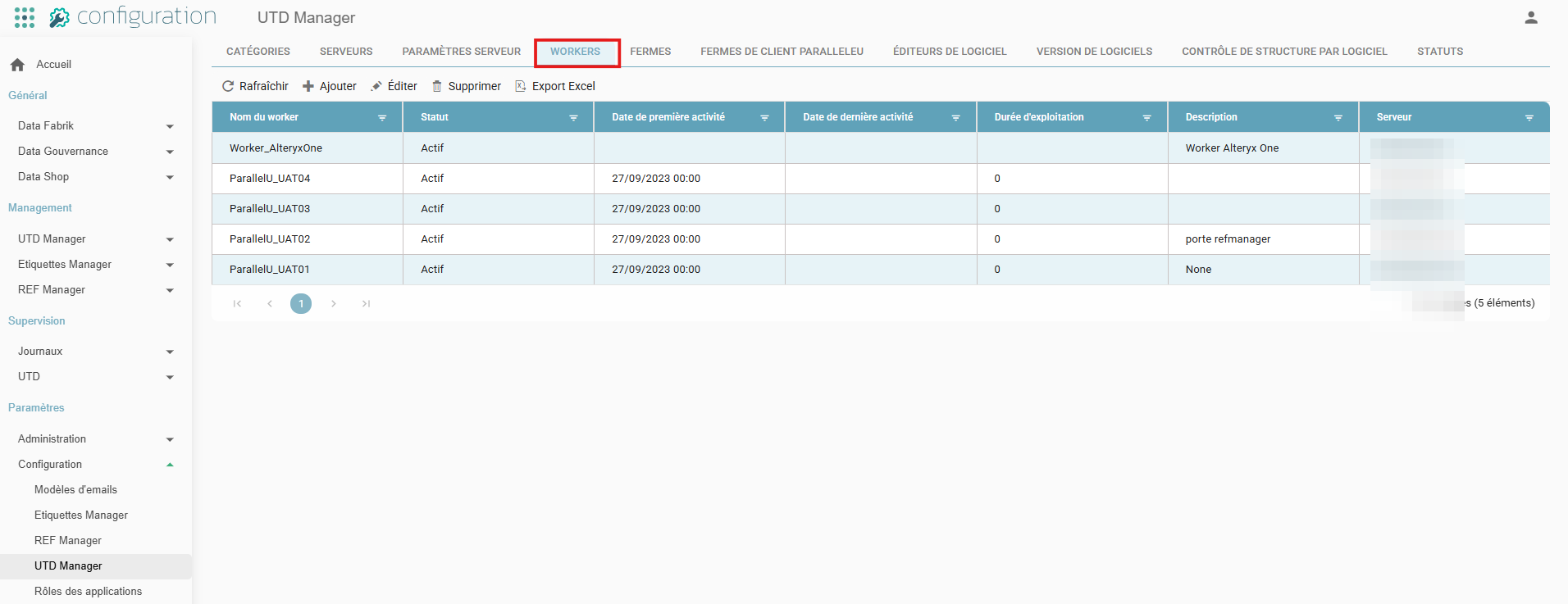Switch to the Catégories tab
The height and width of the screenshot is (604, 1568).
tap(258, 52)
